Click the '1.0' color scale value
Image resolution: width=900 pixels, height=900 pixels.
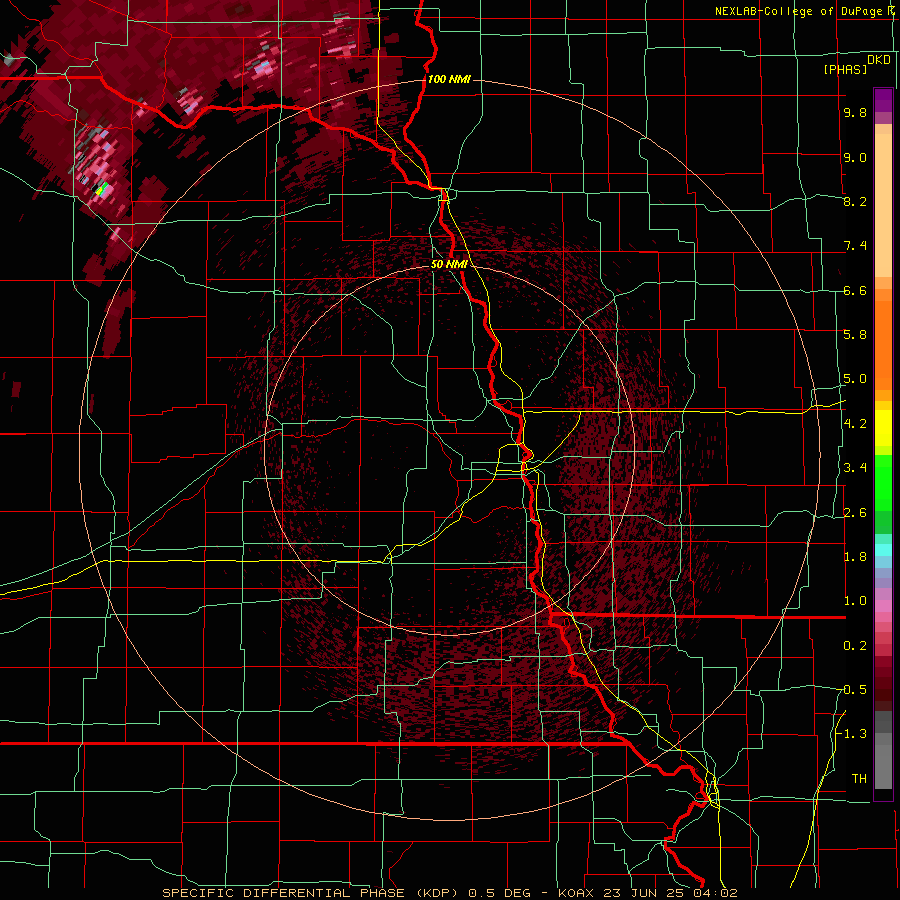click(855, 601)
